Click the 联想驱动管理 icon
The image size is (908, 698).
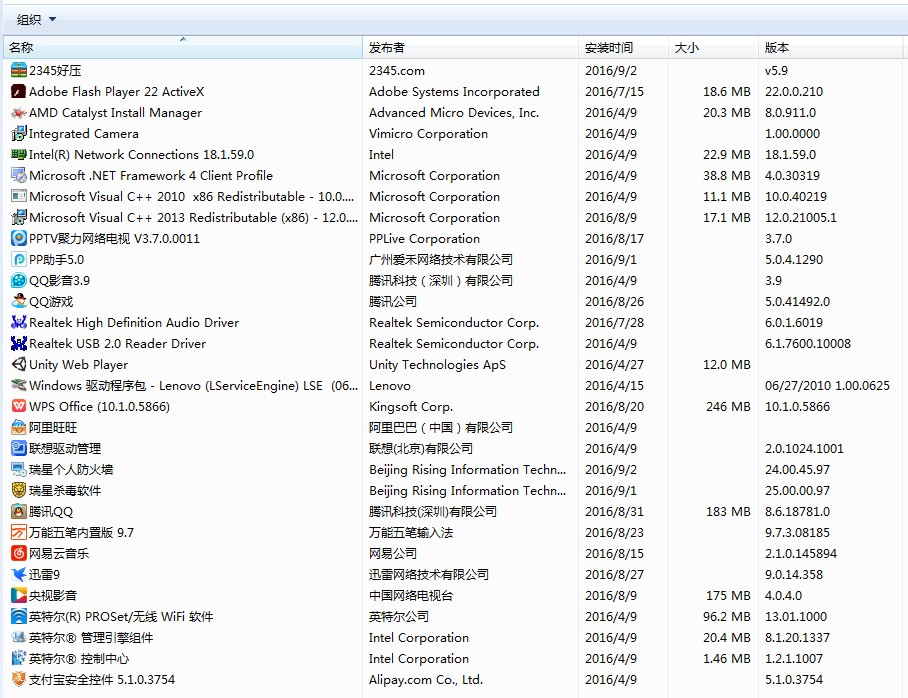[x=19, y=448]
